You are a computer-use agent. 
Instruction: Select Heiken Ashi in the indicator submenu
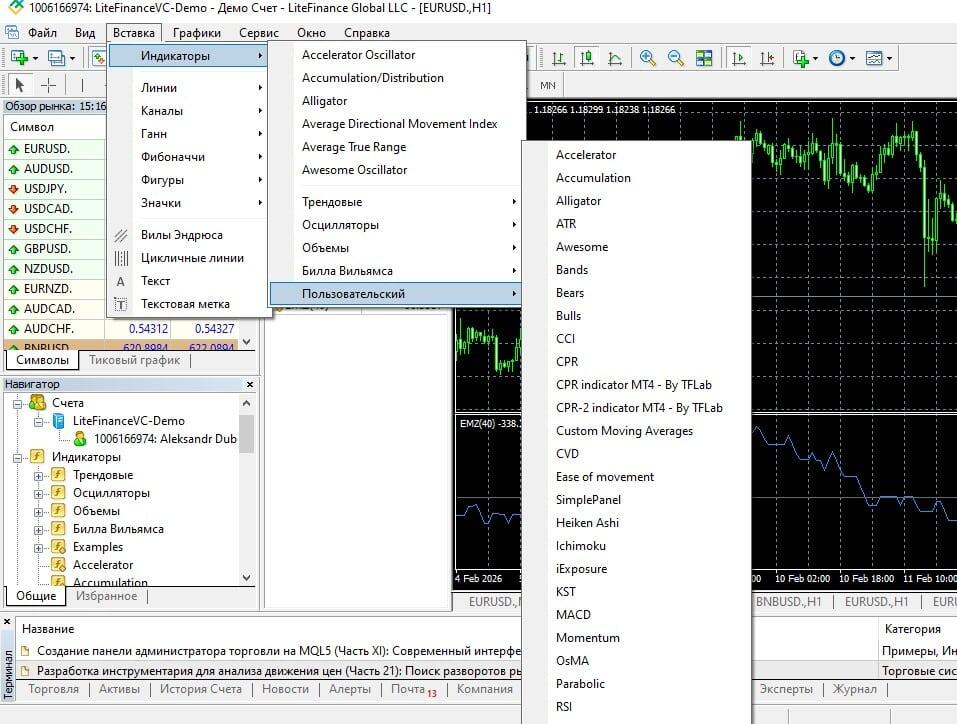point(587,523)
